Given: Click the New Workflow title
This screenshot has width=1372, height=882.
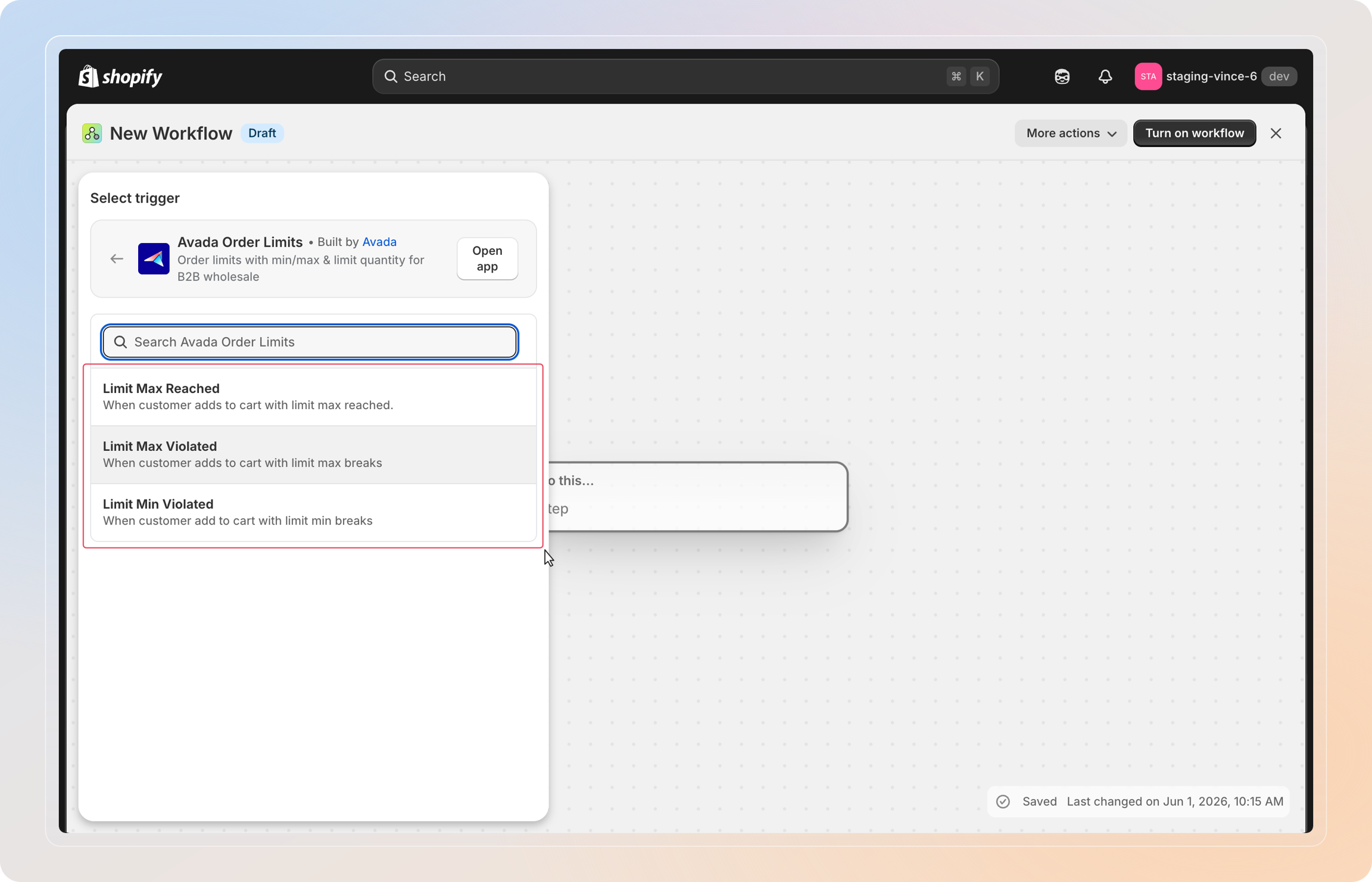Looking at the screenshot, I should coord(171,133).
